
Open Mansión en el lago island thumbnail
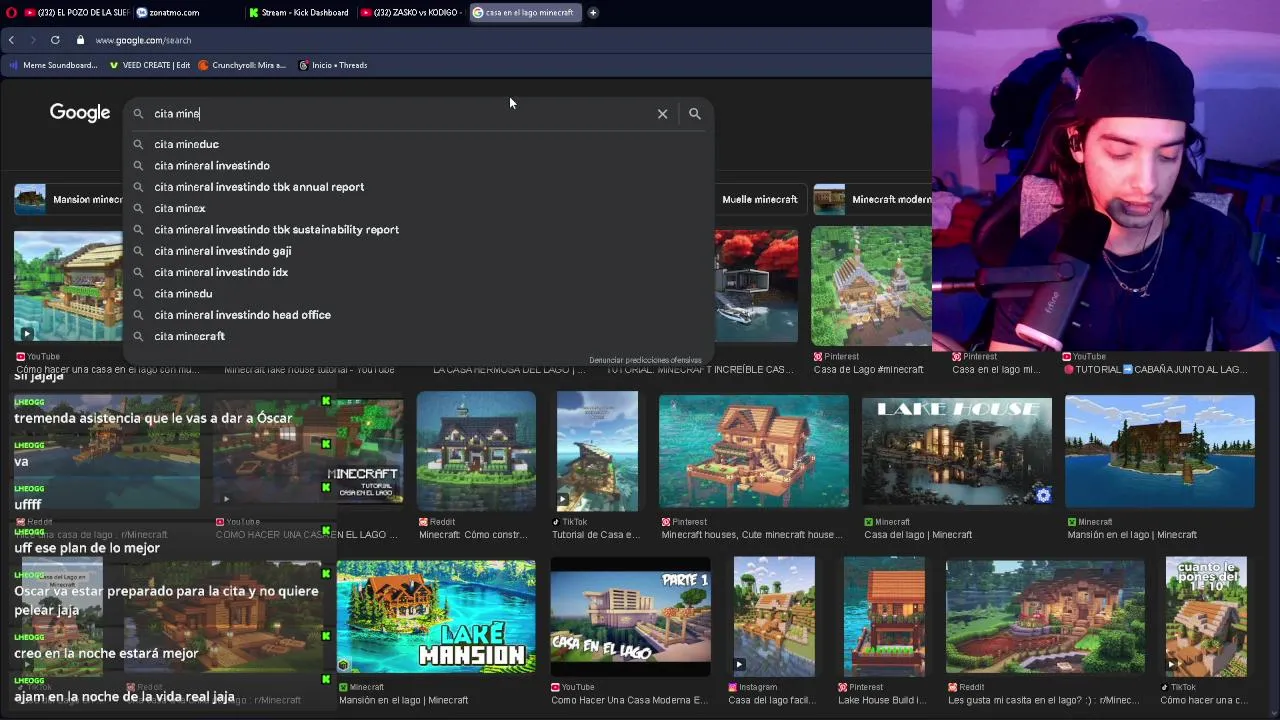pyautogui.click(x=1160, y=451)
